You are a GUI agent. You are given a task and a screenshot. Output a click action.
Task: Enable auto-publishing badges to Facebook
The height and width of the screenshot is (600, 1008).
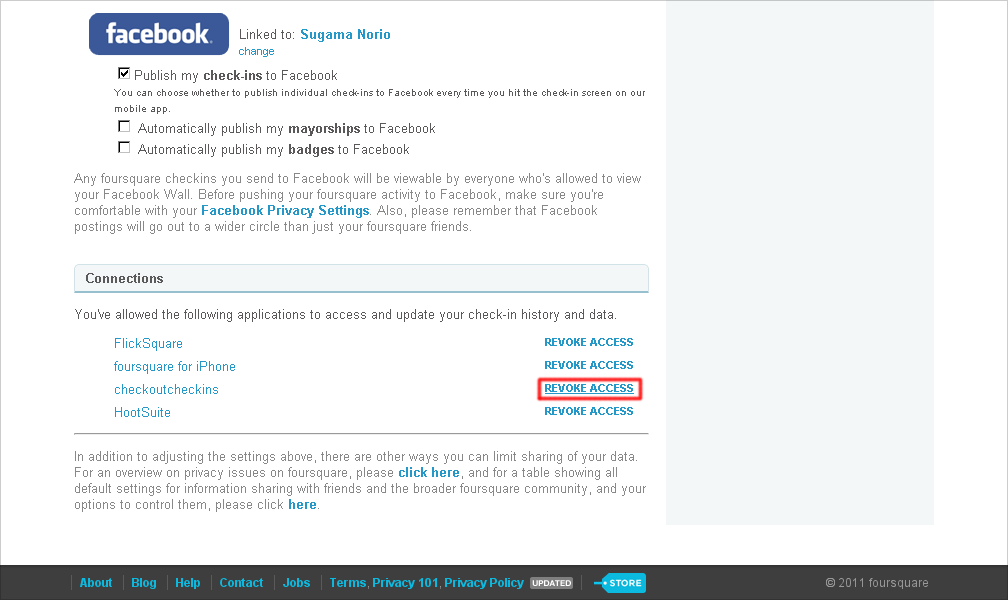(x=124, y=148)
